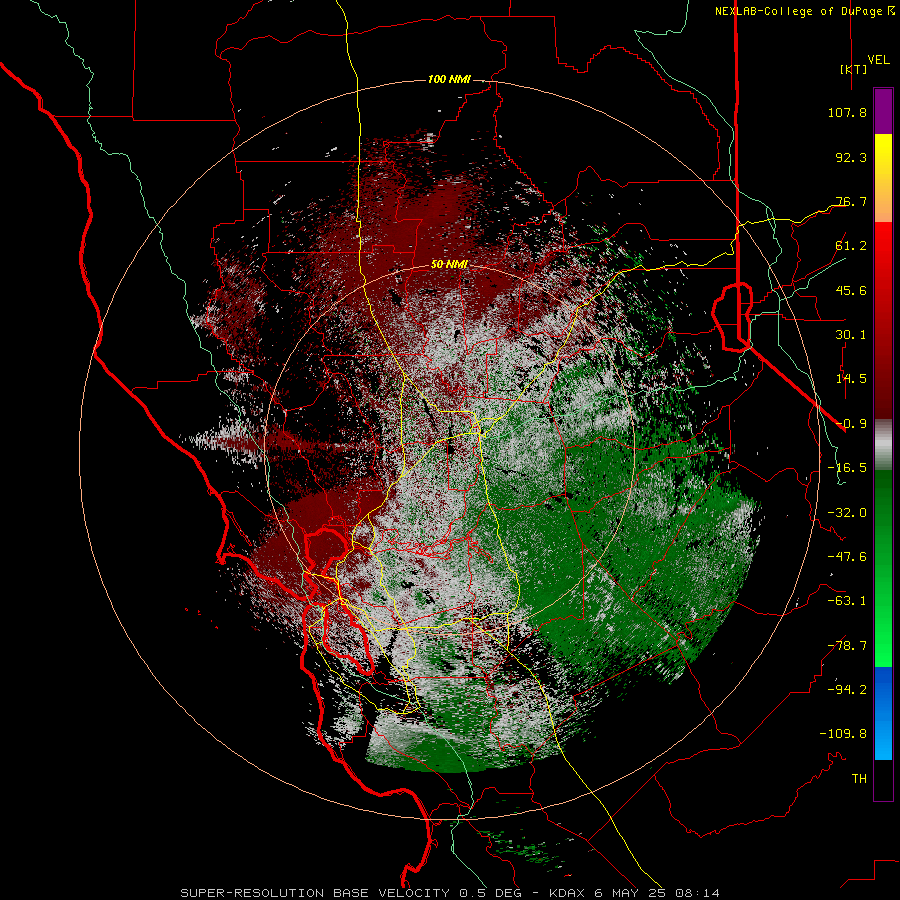This screenshot has height=900, width=900.
Task: Select the -63.1 velocity scale value
Action: click(x=847, y=601)
